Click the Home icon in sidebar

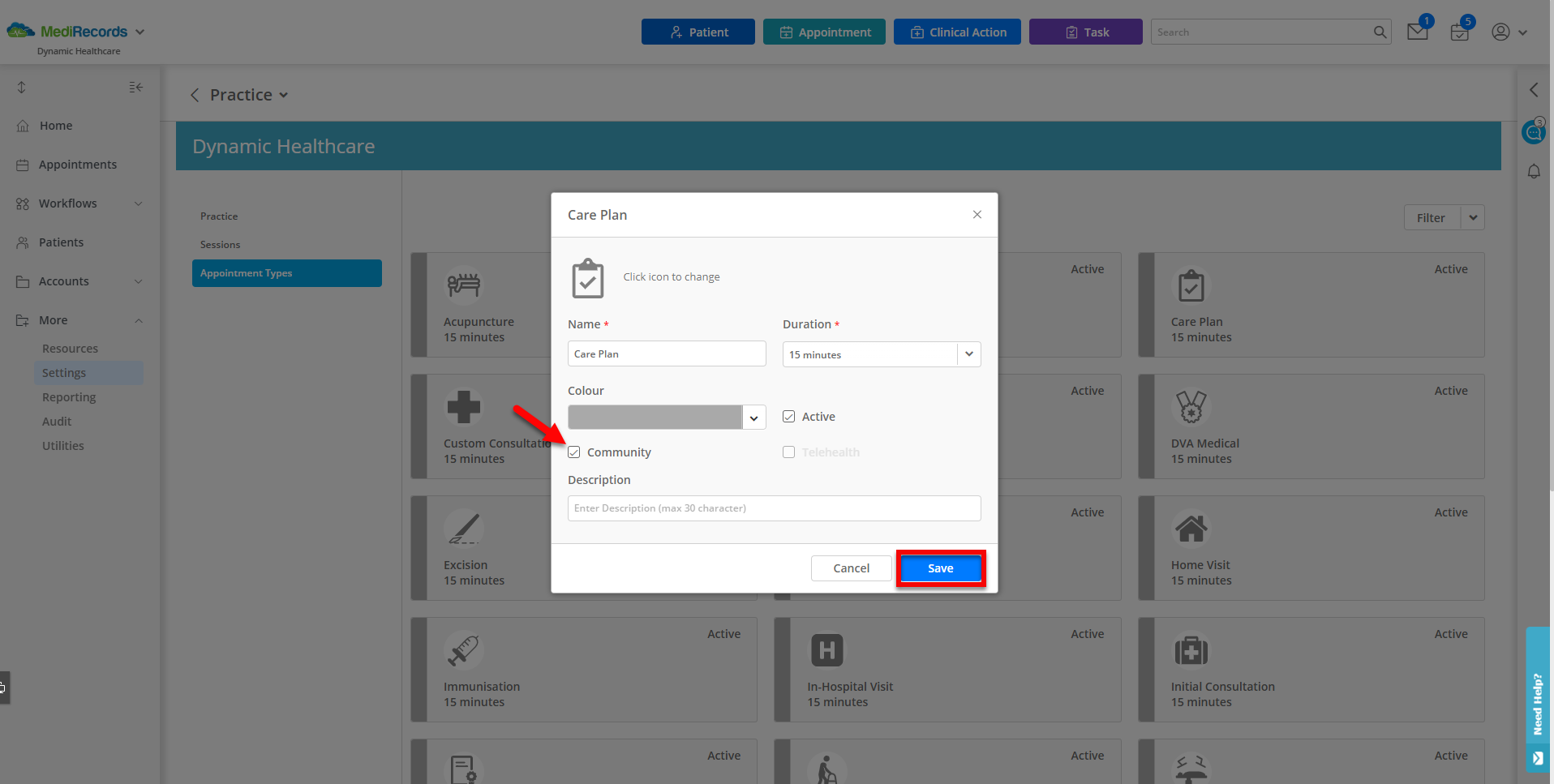pos(23,126)
